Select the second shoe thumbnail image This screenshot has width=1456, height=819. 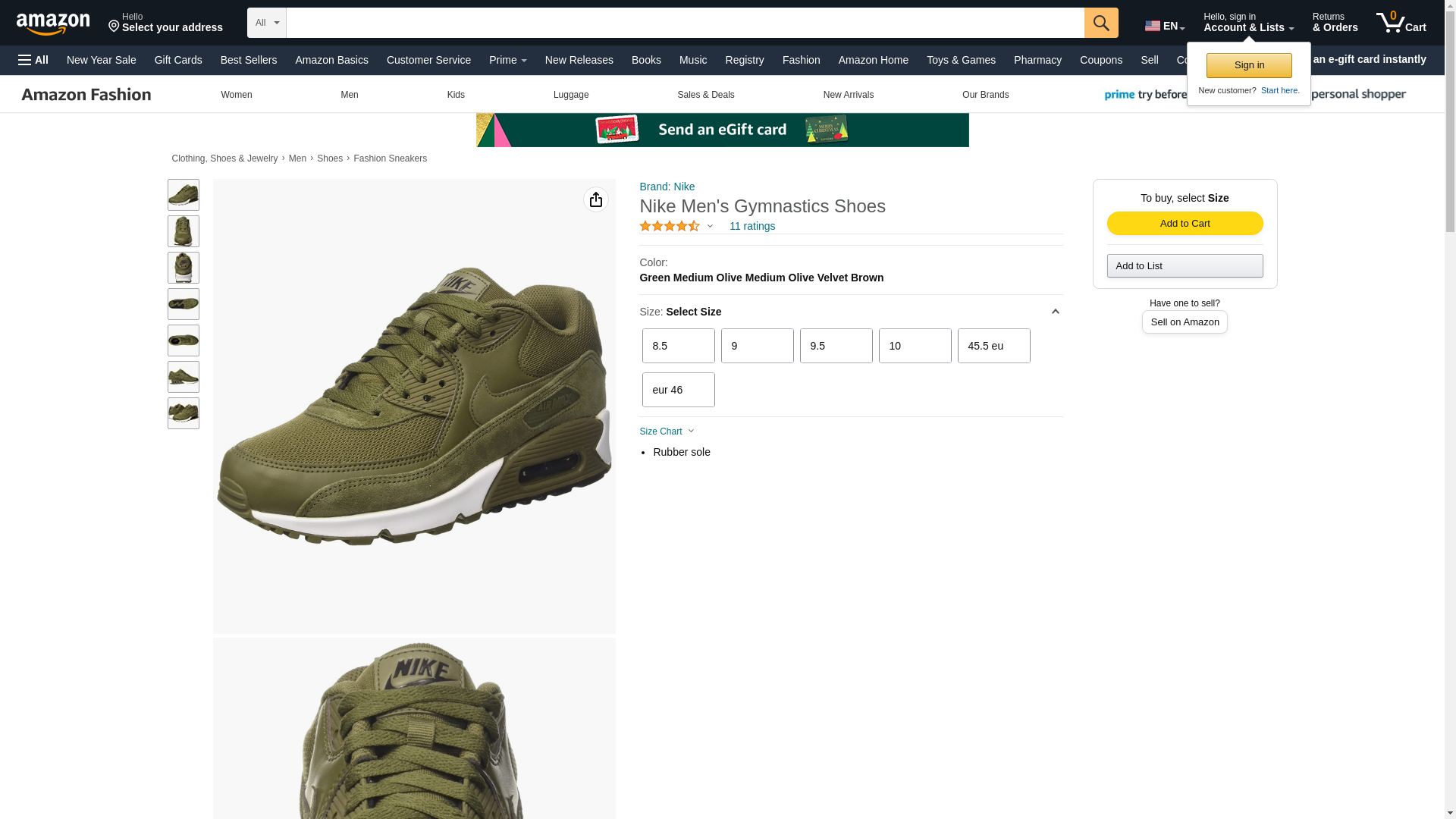point(184,231)
